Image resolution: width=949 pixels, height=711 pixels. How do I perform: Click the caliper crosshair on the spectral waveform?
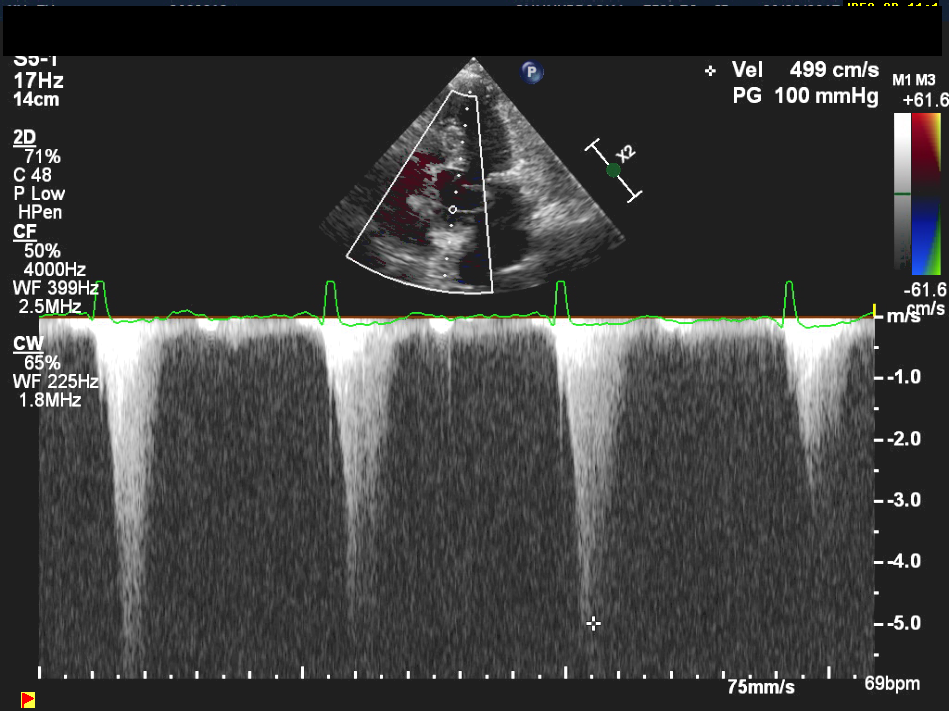[x=593, y=623]
